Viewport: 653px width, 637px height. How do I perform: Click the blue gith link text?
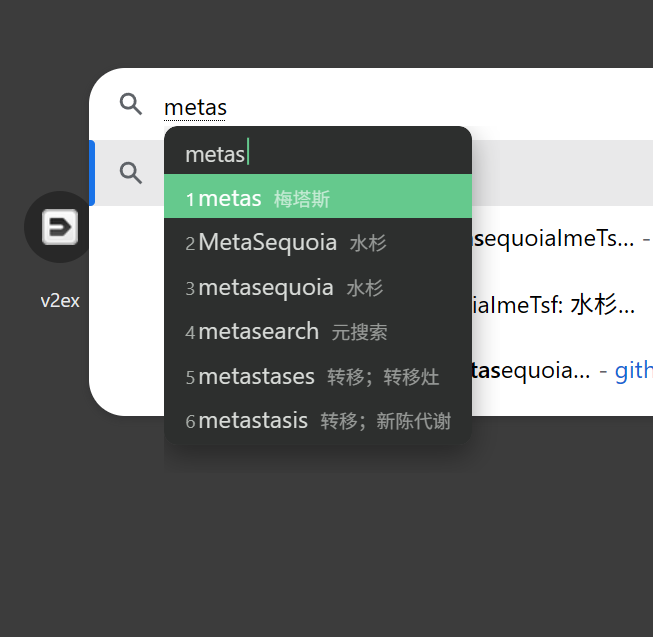point(633,370)
